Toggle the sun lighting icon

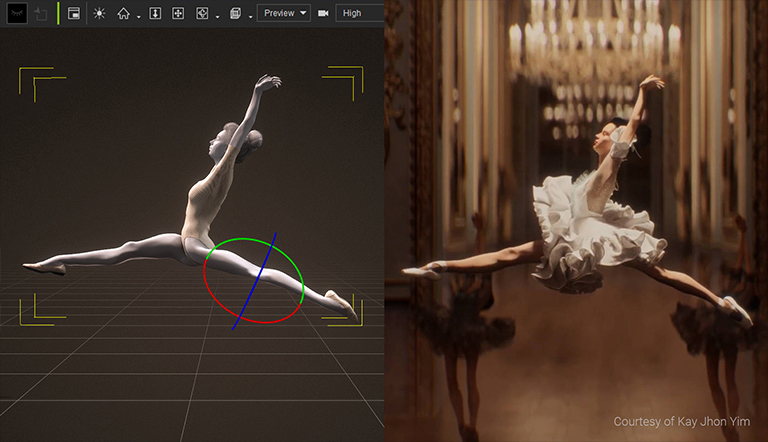[99, 14]
